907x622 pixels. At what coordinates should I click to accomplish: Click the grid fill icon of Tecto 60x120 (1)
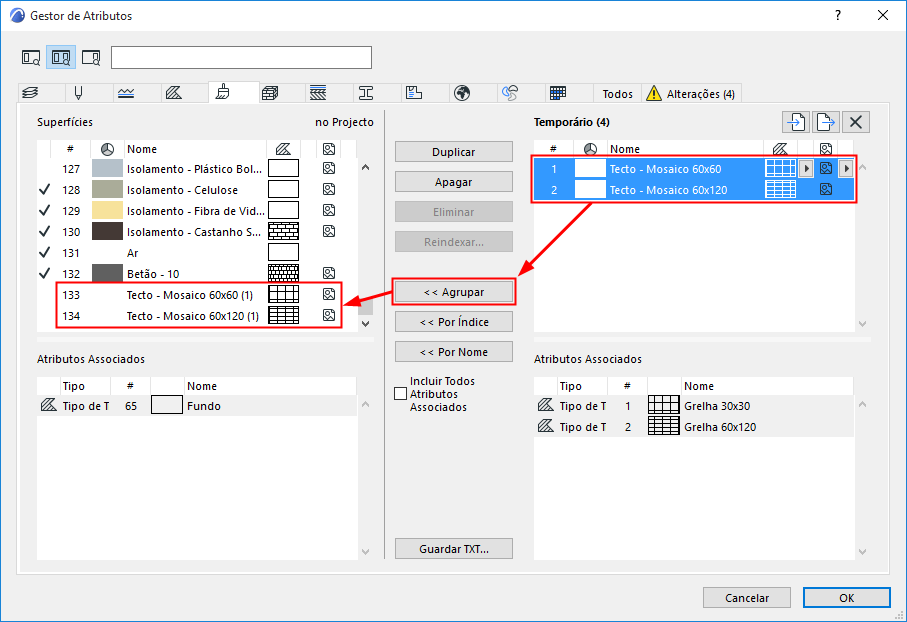283,315
